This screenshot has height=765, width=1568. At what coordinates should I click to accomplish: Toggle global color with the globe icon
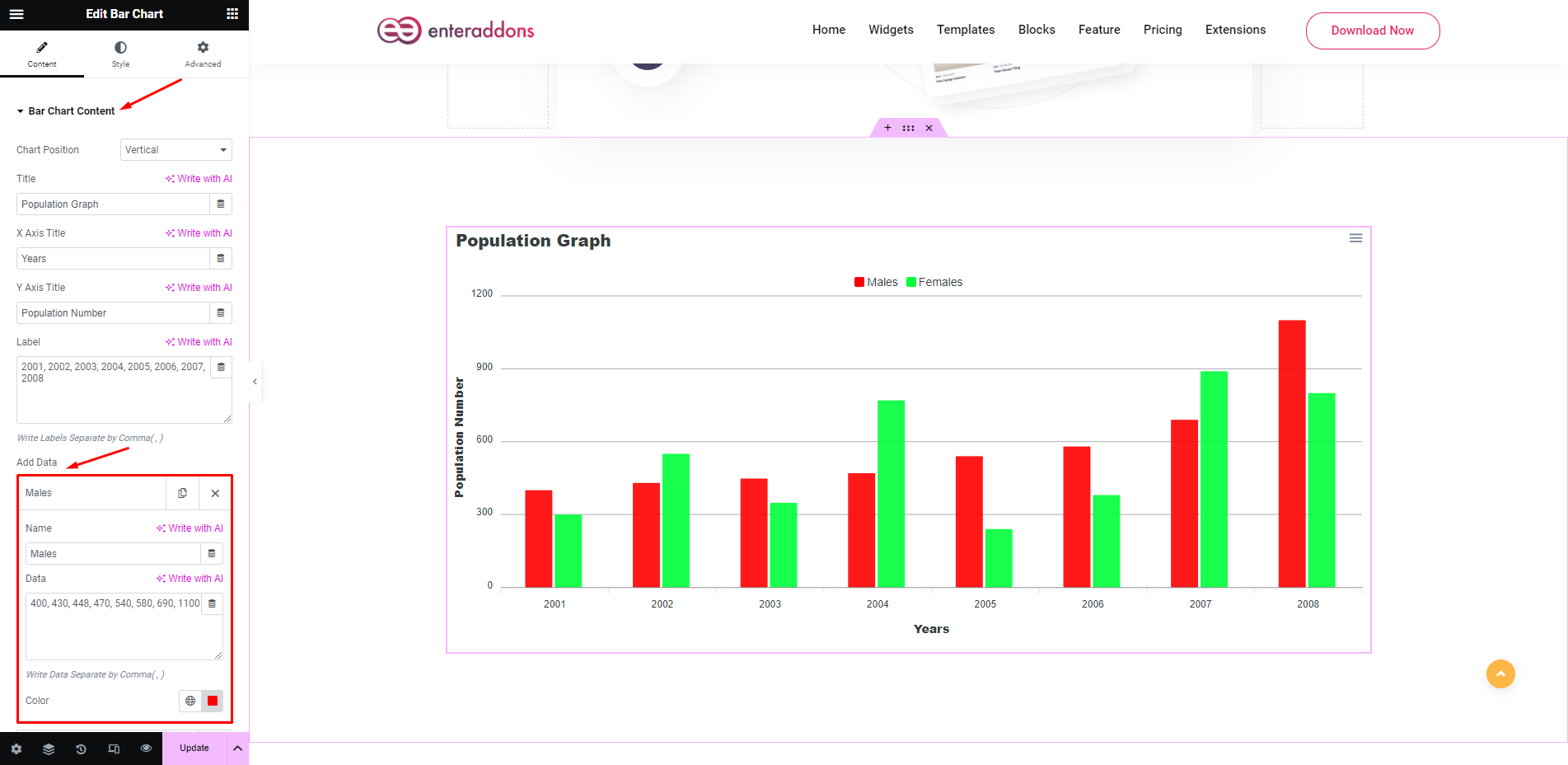(x=190, y=701)
